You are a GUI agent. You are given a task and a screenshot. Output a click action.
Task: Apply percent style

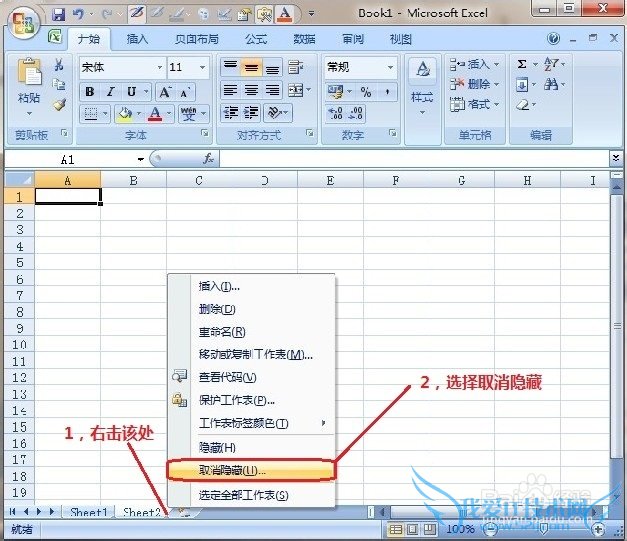coord(365,92)
